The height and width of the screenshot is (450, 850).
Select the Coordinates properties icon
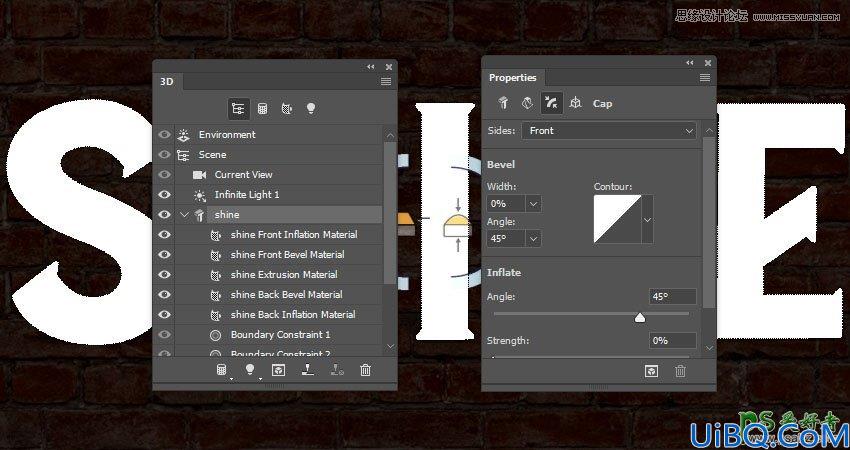(576, 103)
